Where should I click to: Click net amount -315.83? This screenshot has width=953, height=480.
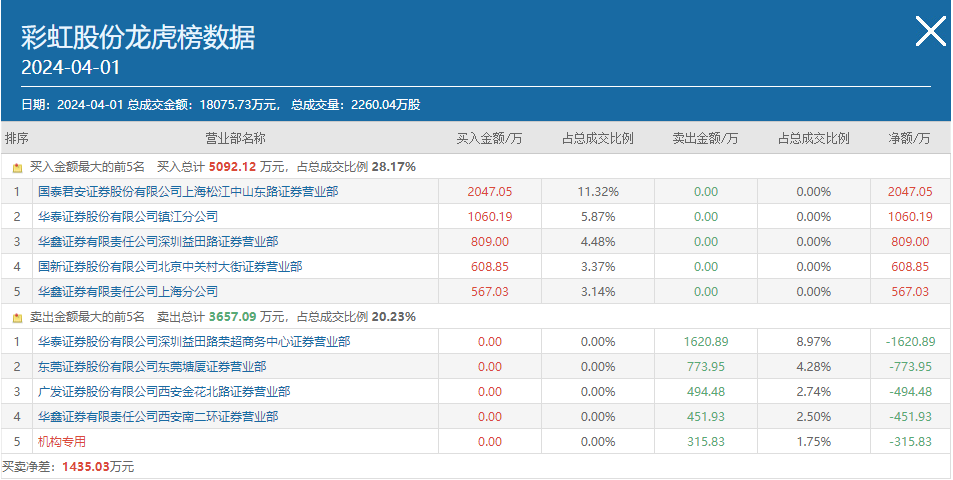coord(910,441)
